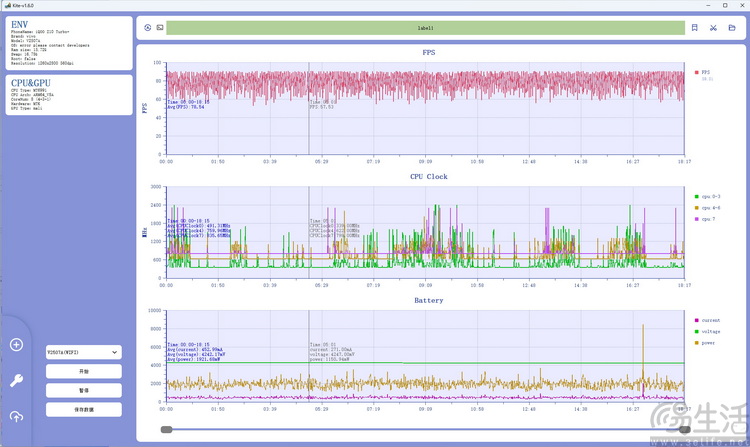This screenshot has width=750, height=447.
Task: Click the circular arrow icon left of label1
Action: pos(147,28)
